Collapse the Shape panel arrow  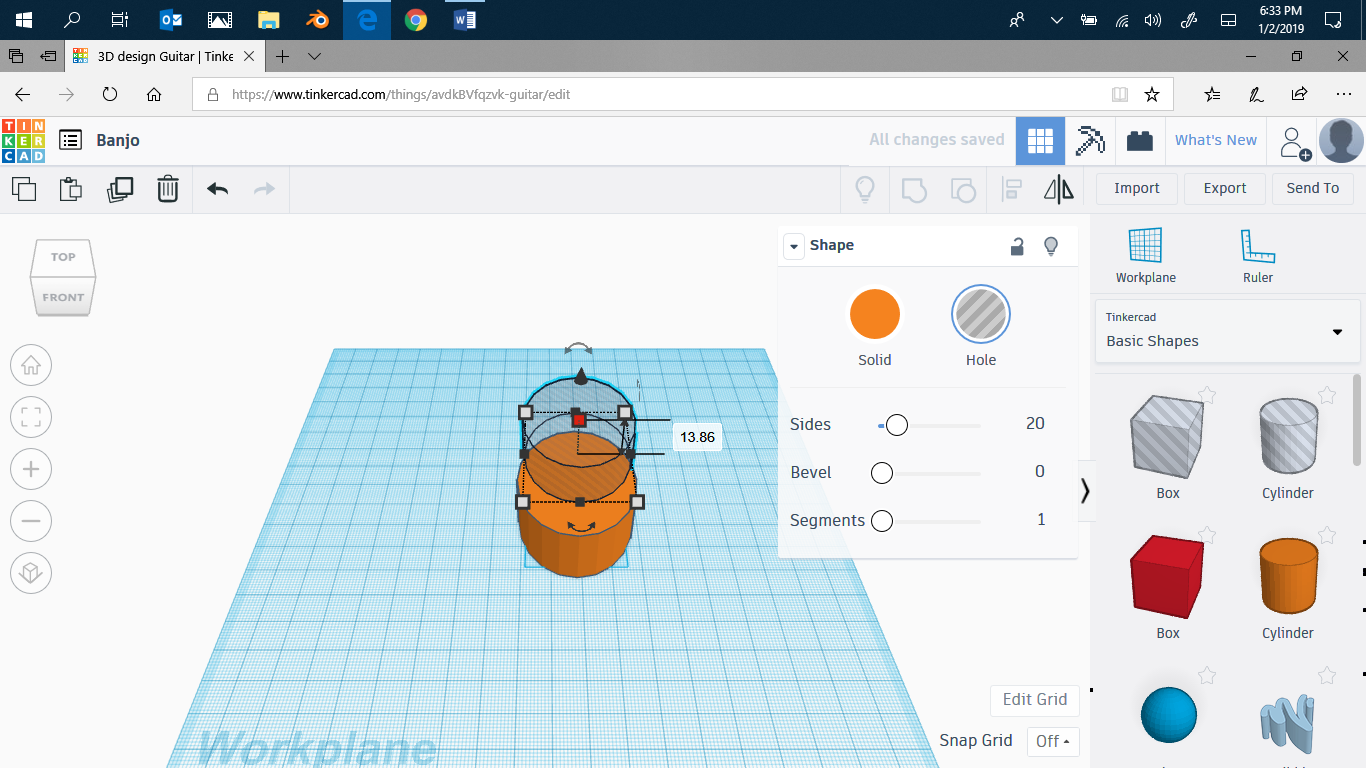pos(794,246)
